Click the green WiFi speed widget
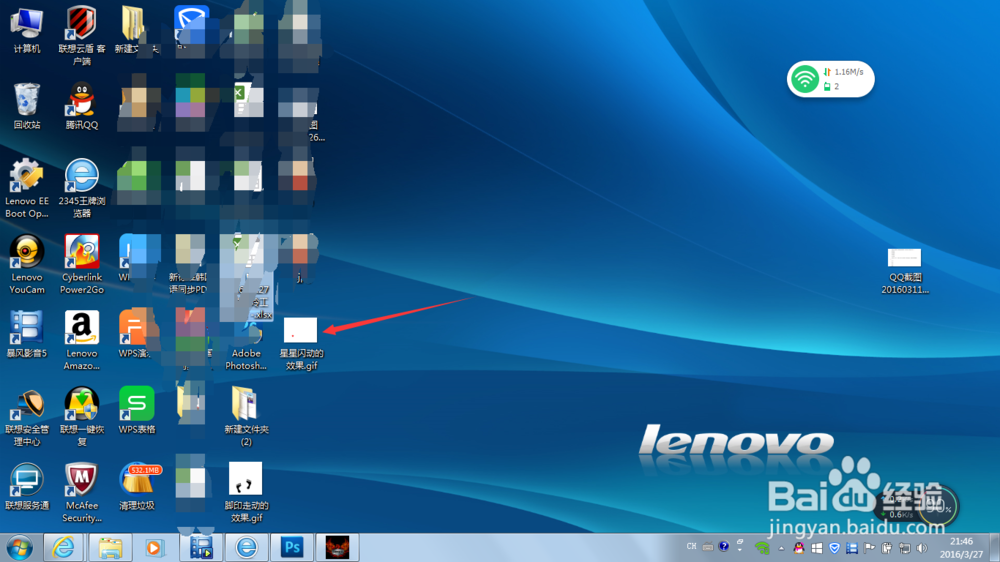 (830, 79)
